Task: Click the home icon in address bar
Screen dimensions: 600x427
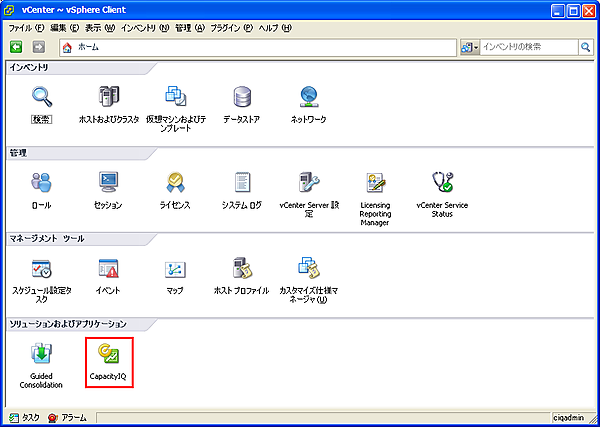Action: click(67, 47)
